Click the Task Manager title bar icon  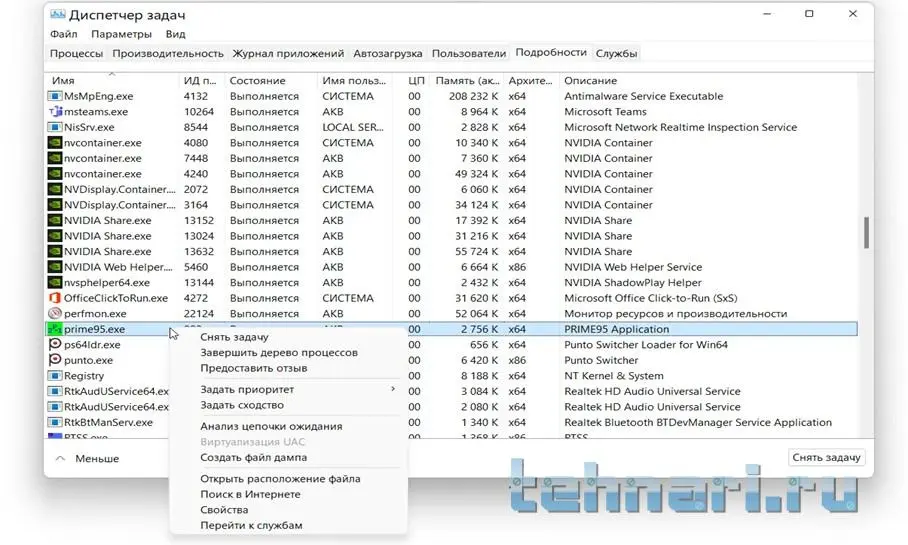tap(57, 14)
